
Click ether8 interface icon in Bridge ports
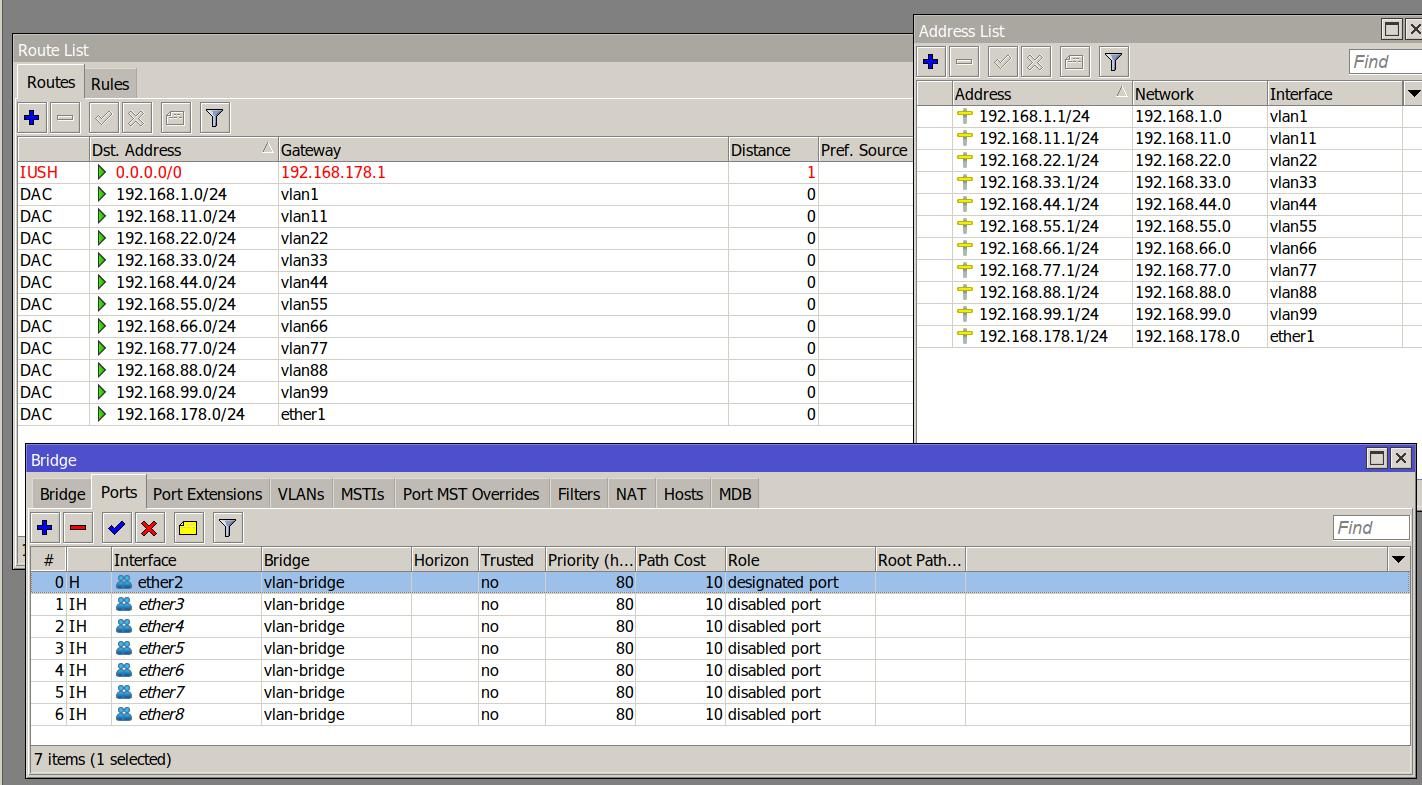pos(124,714)
